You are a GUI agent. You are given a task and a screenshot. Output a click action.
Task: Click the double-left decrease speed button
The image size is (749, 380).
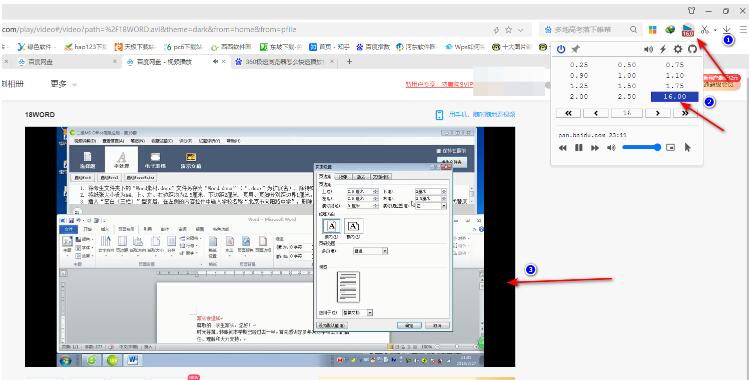tap(568, 113)
